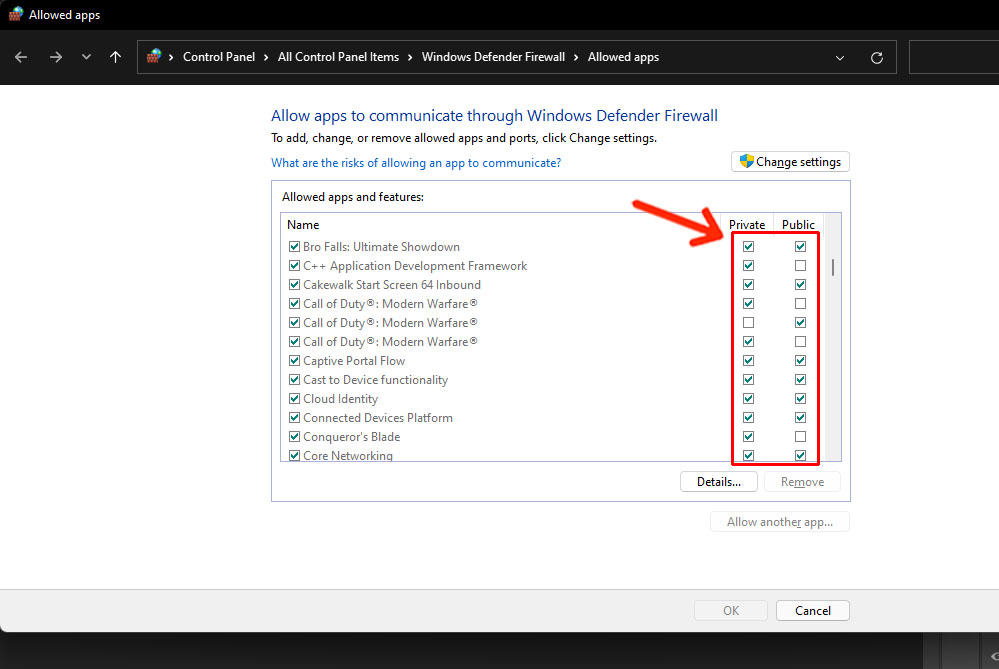Screen dimensions: 999x669
Task: Open the address bar history dropdown
Action: pos(840,58)
